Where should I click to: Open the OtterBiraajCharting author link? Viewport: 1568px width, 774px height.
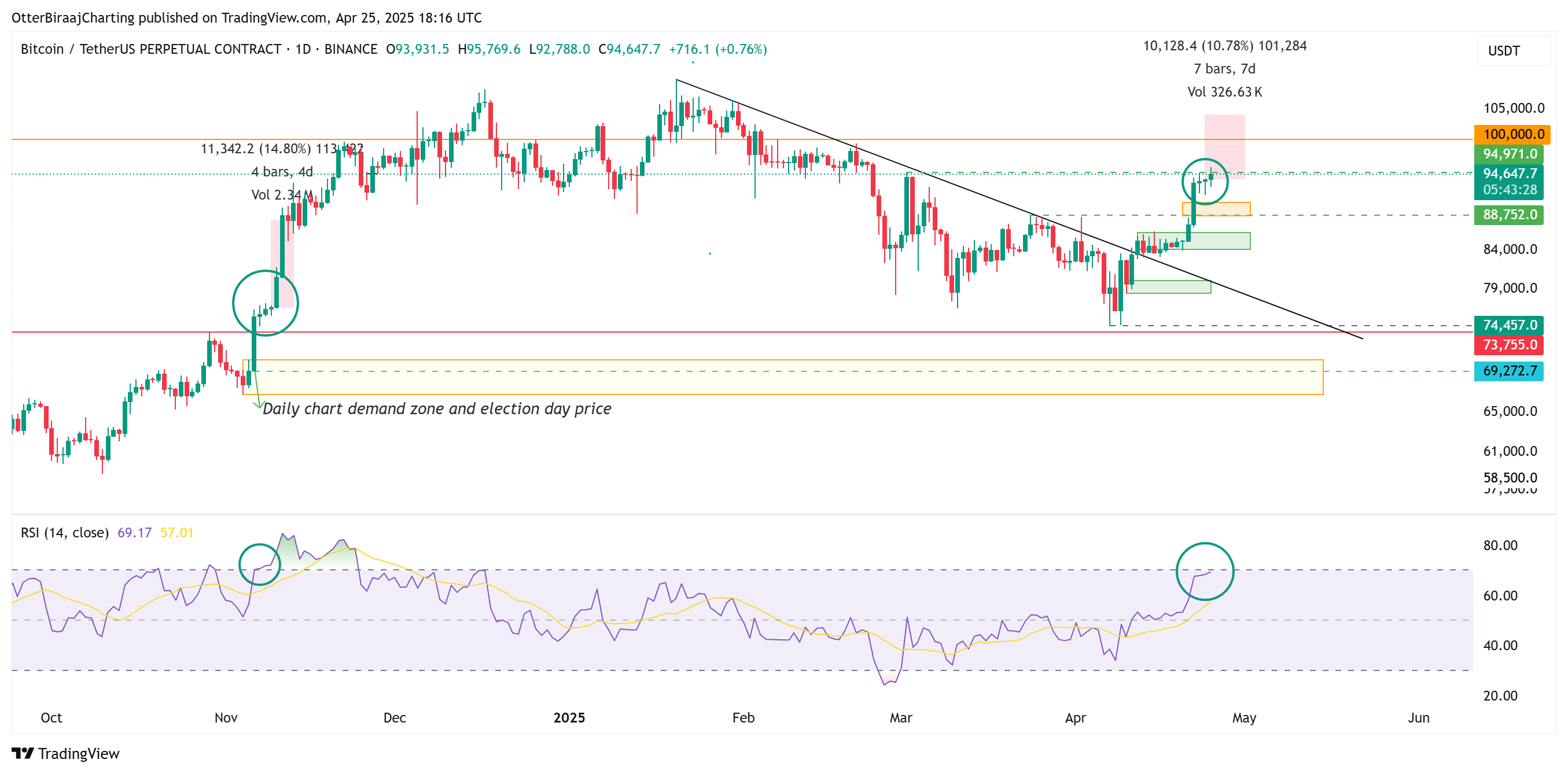pyautogui.click(x=73, y=18)
